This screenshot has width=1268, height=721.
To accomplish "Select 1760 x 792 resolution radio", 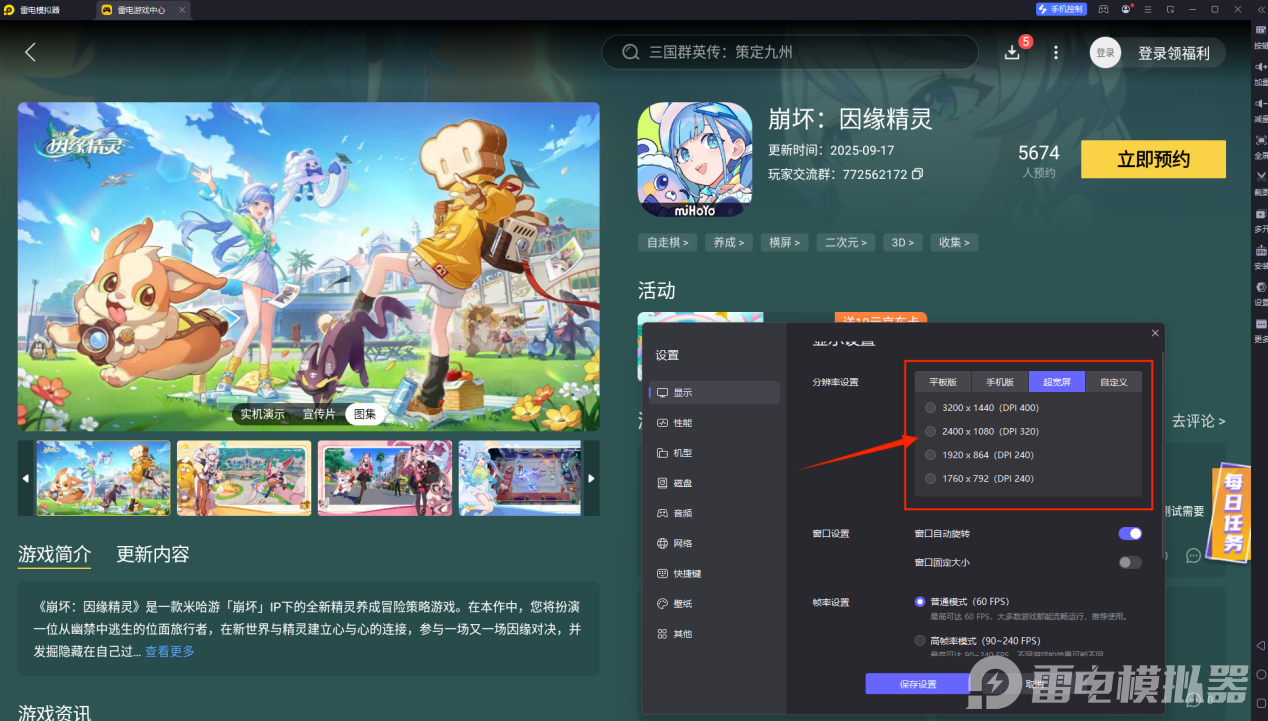I will tap(931, 478).
